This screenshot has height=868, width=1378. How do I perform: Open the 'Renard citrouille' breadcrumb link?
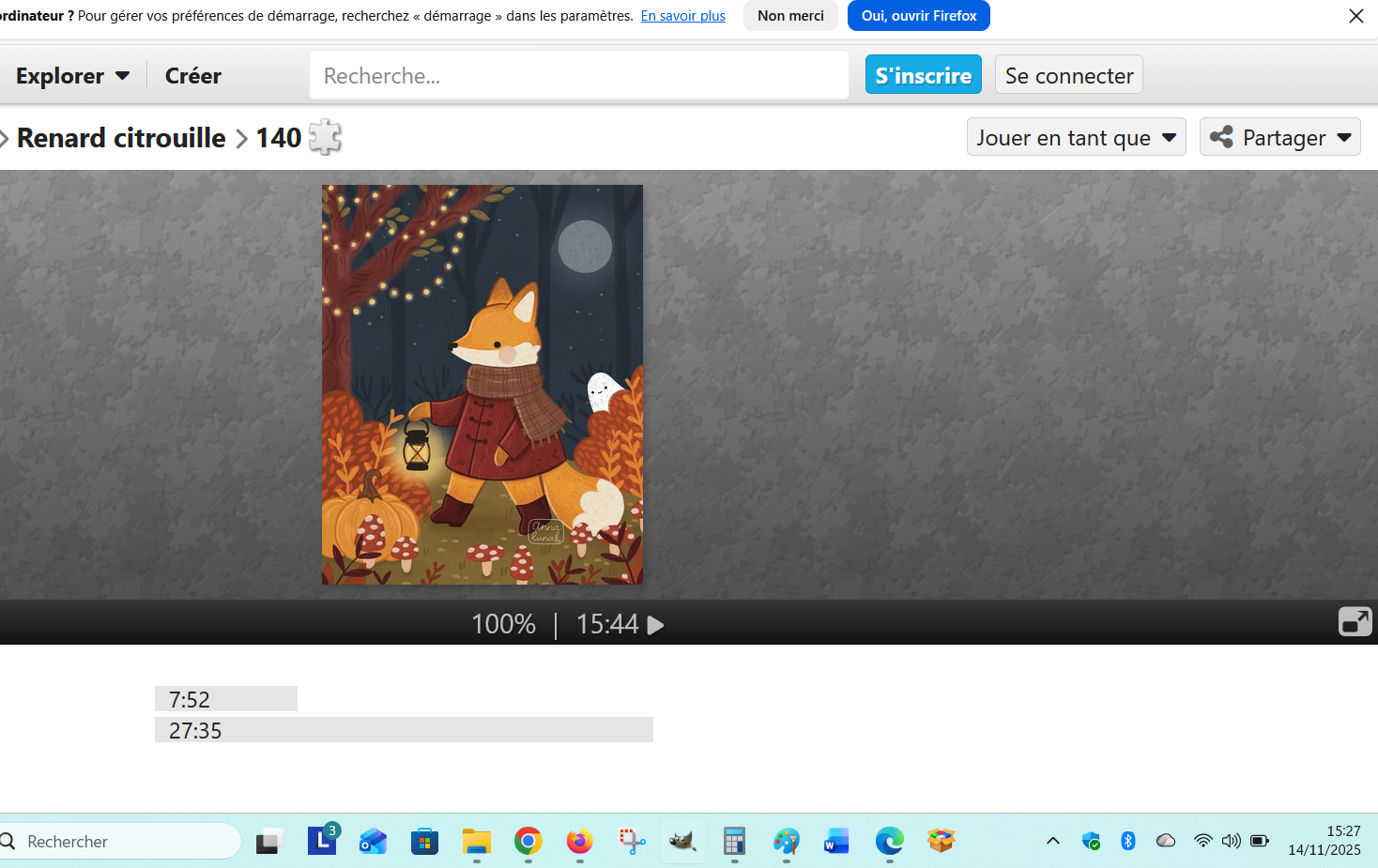click(121, 138)
